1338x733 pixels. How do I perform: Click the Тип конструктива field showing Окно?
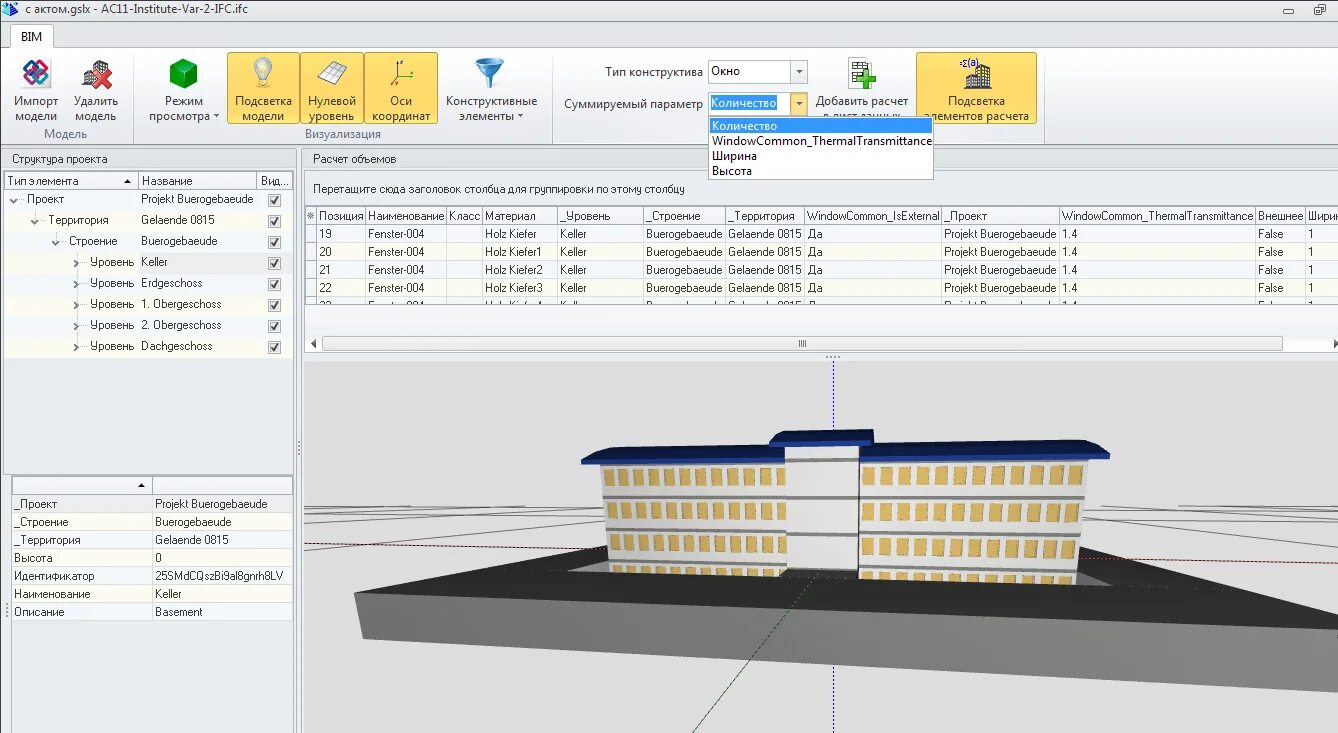pyautogui.click(x=749, y=72)
